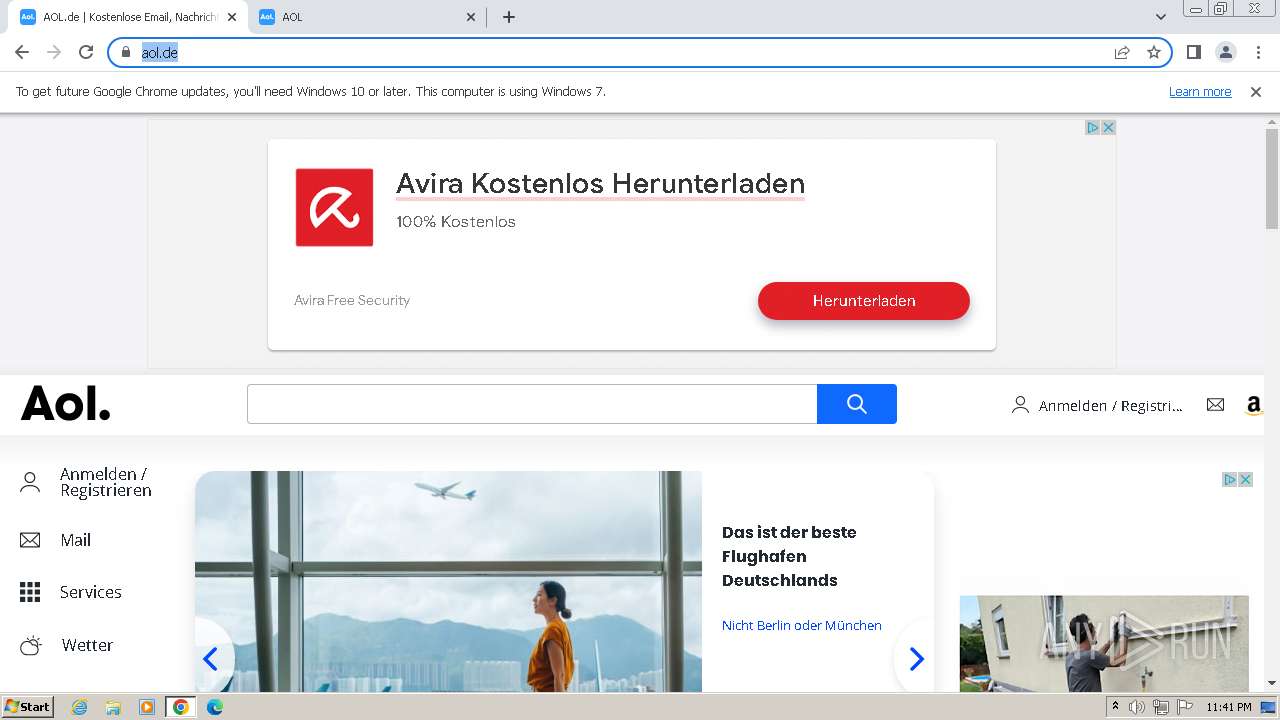Go back using the browser back arrow
The image size is (1280, 720).
pos(22,52)
